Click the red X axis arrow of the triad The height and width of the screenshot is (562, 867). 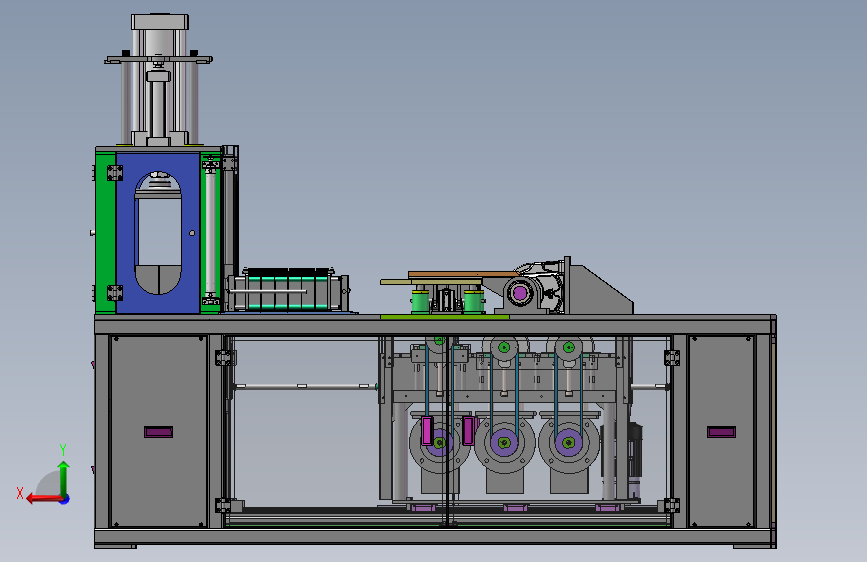click(44, 499)
